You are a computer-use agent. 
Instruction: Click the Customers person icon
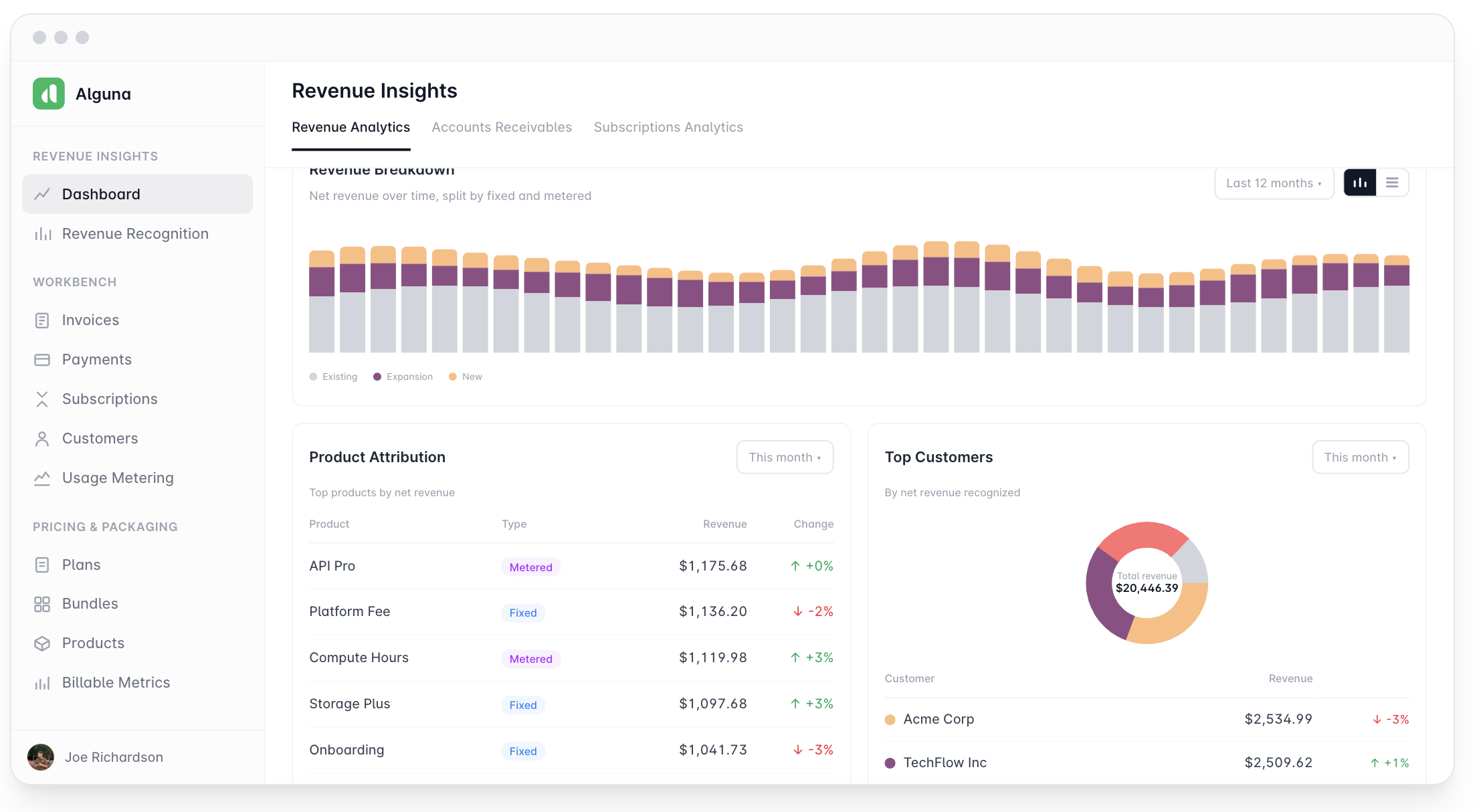click(42, 439)
